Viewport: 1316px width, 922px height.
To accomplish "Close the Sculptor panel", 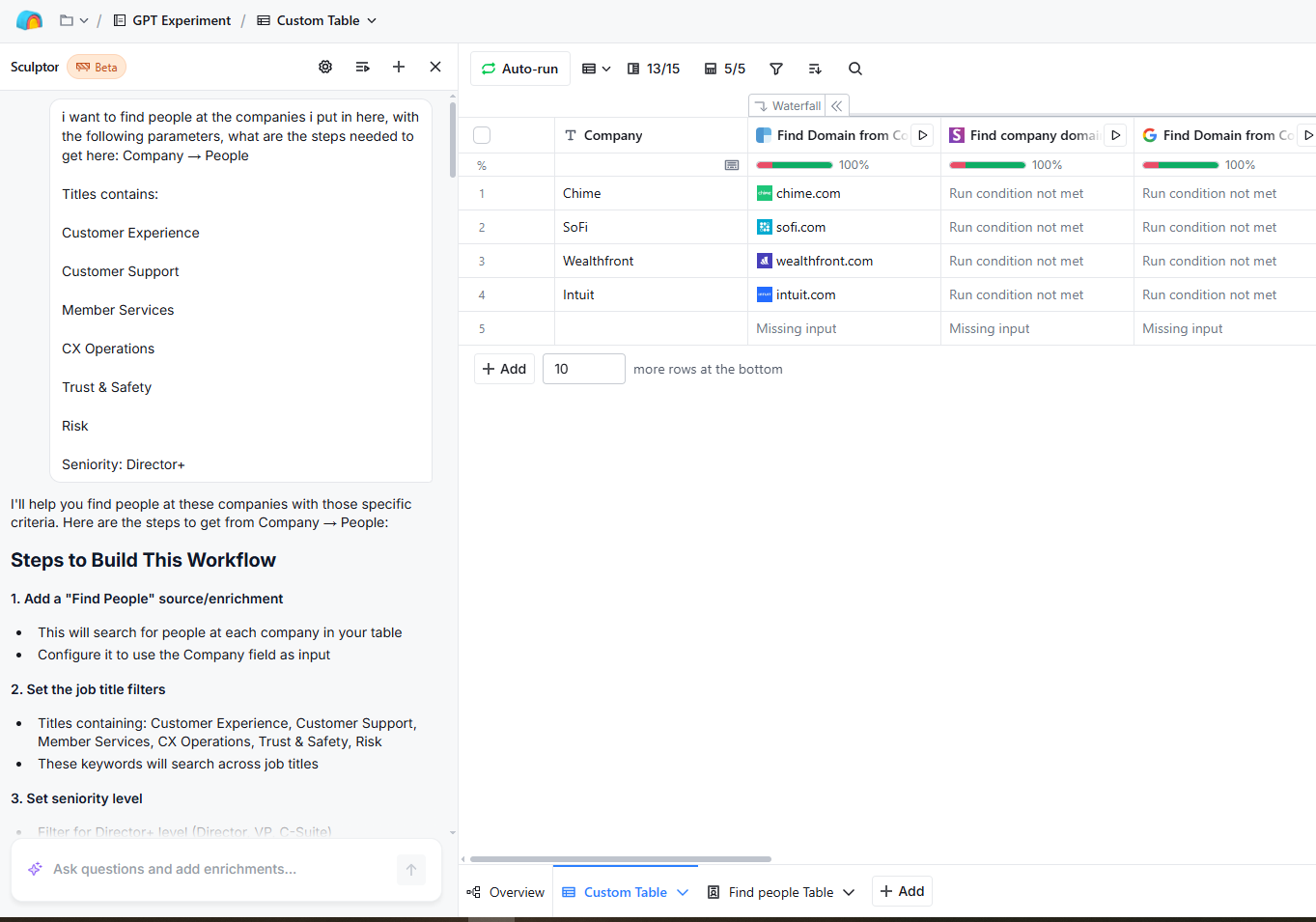I will coord(435,67).
